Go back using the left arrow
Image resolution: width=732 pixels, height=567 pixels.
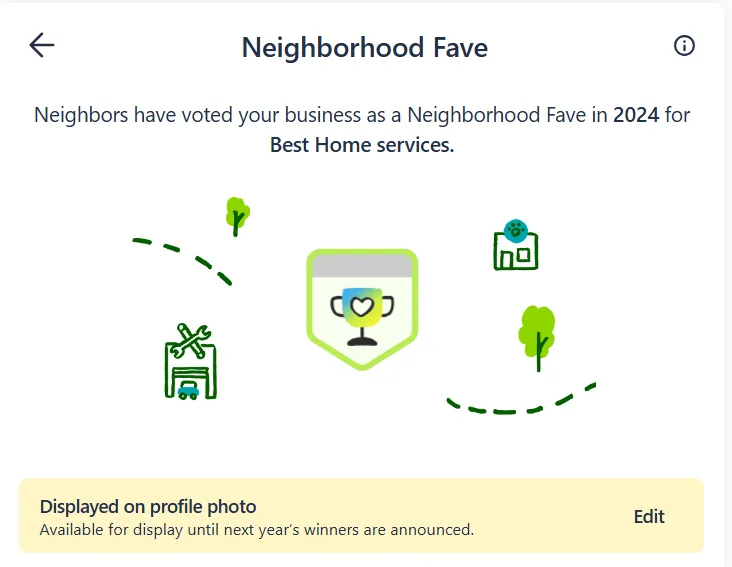pos(42,45)
